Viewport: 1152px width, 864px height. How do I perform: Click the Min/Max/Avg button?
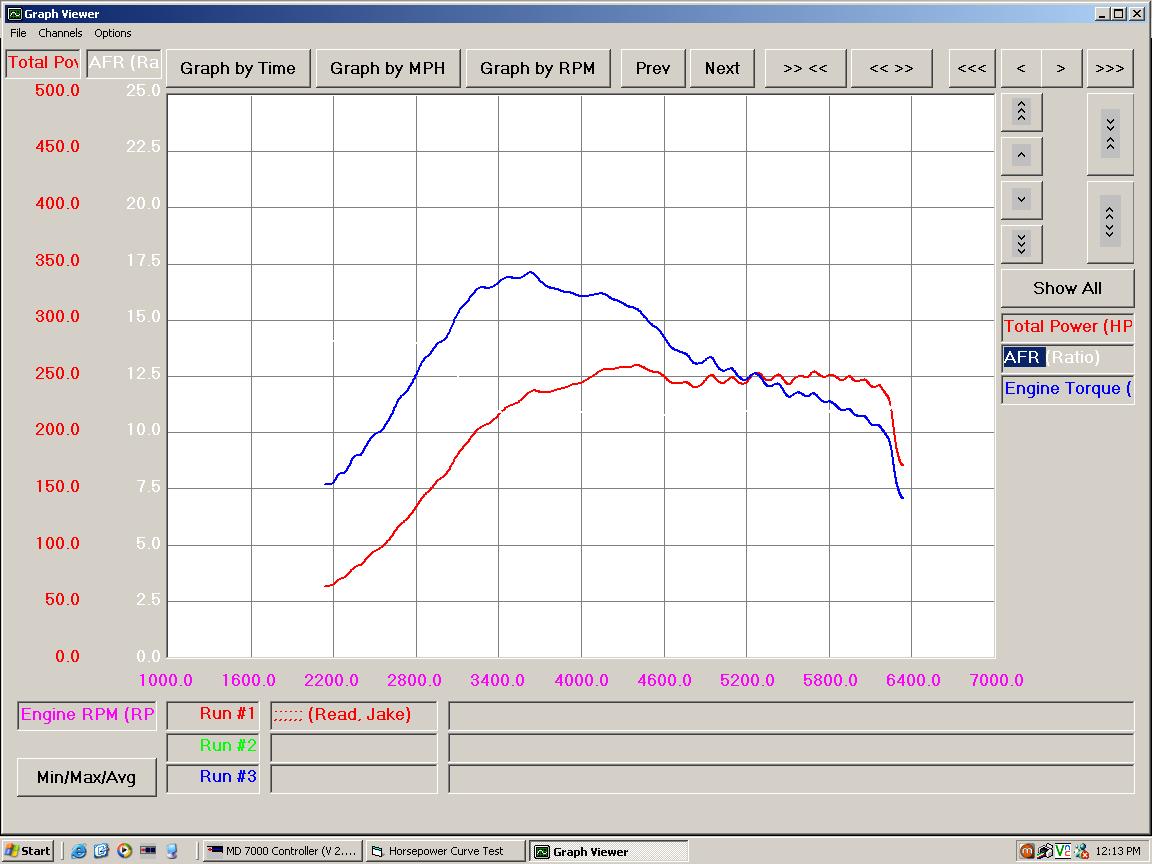tap(86, 777)
